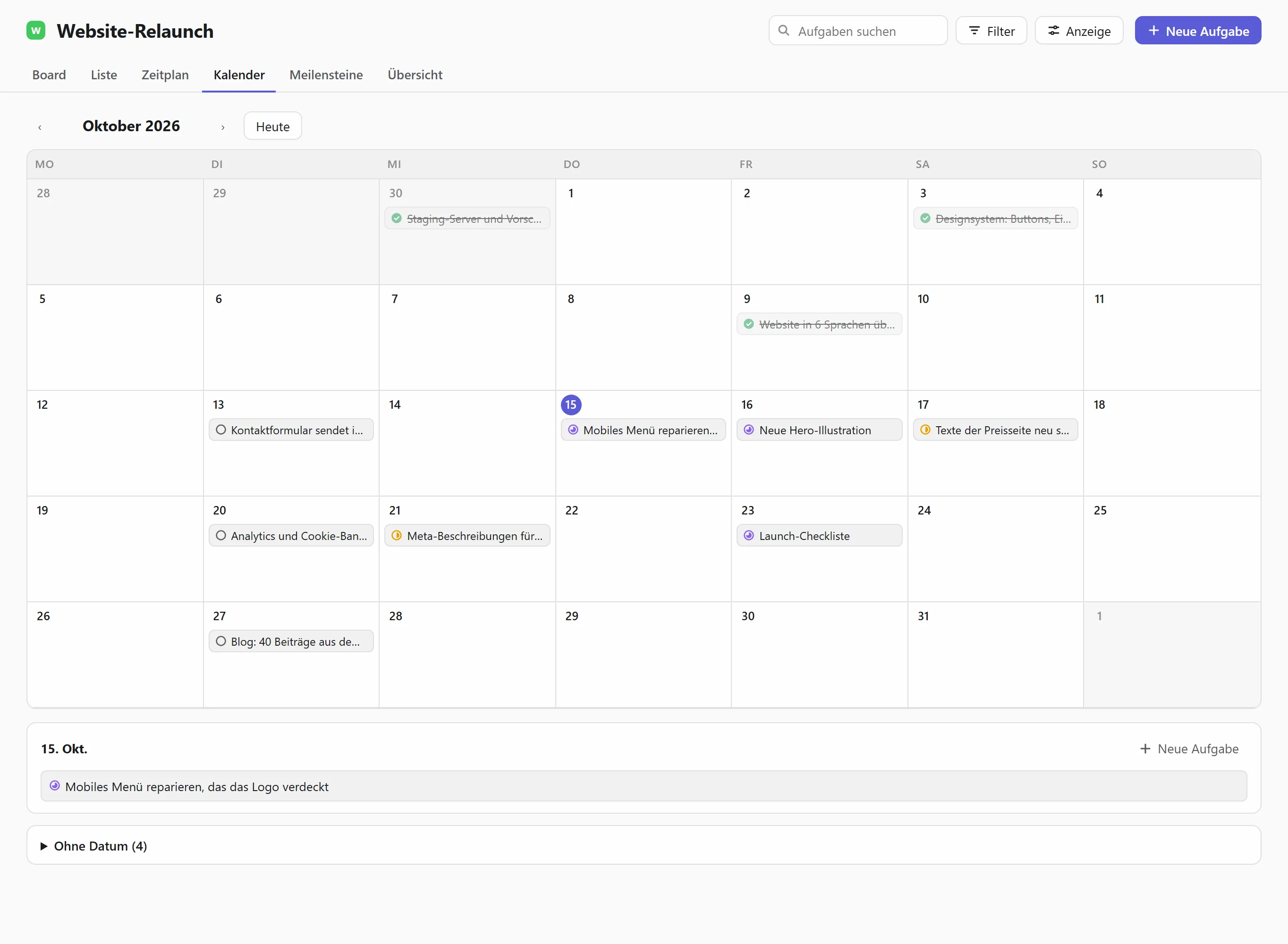The image size is (1288, 944).
Task: Open the Kontaktformular sendet task
Action: [291, 430]
